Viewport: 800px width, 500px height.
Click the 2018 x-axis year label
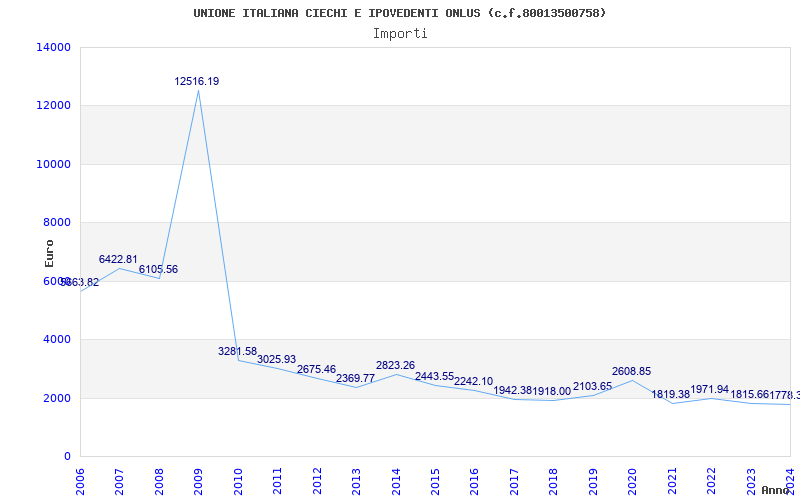tap(554, 481)
